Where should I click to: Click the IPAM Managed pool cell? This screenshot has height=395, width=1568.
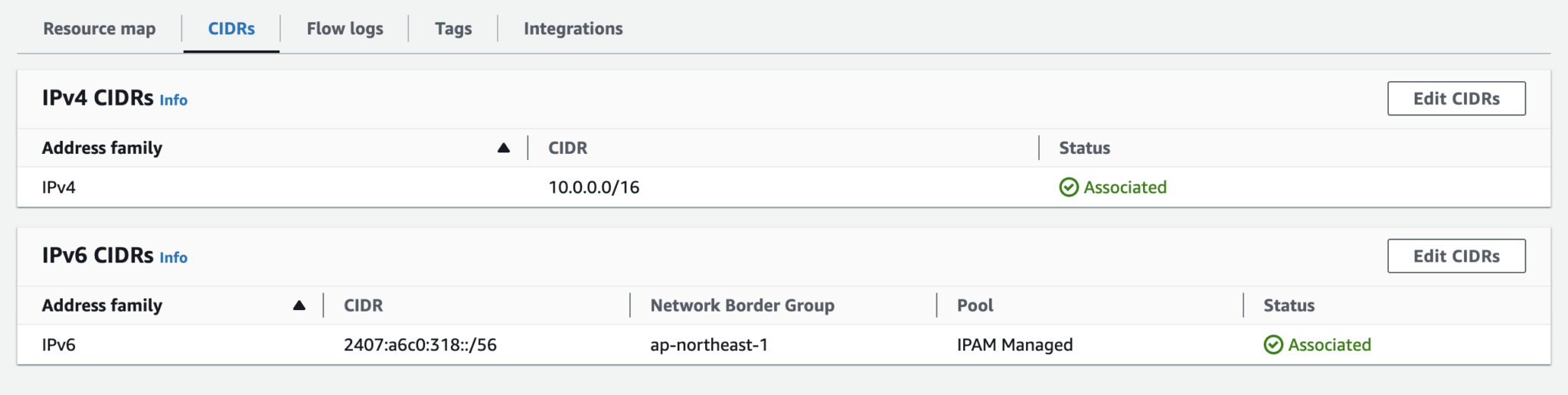click(x=1014, y=345)
